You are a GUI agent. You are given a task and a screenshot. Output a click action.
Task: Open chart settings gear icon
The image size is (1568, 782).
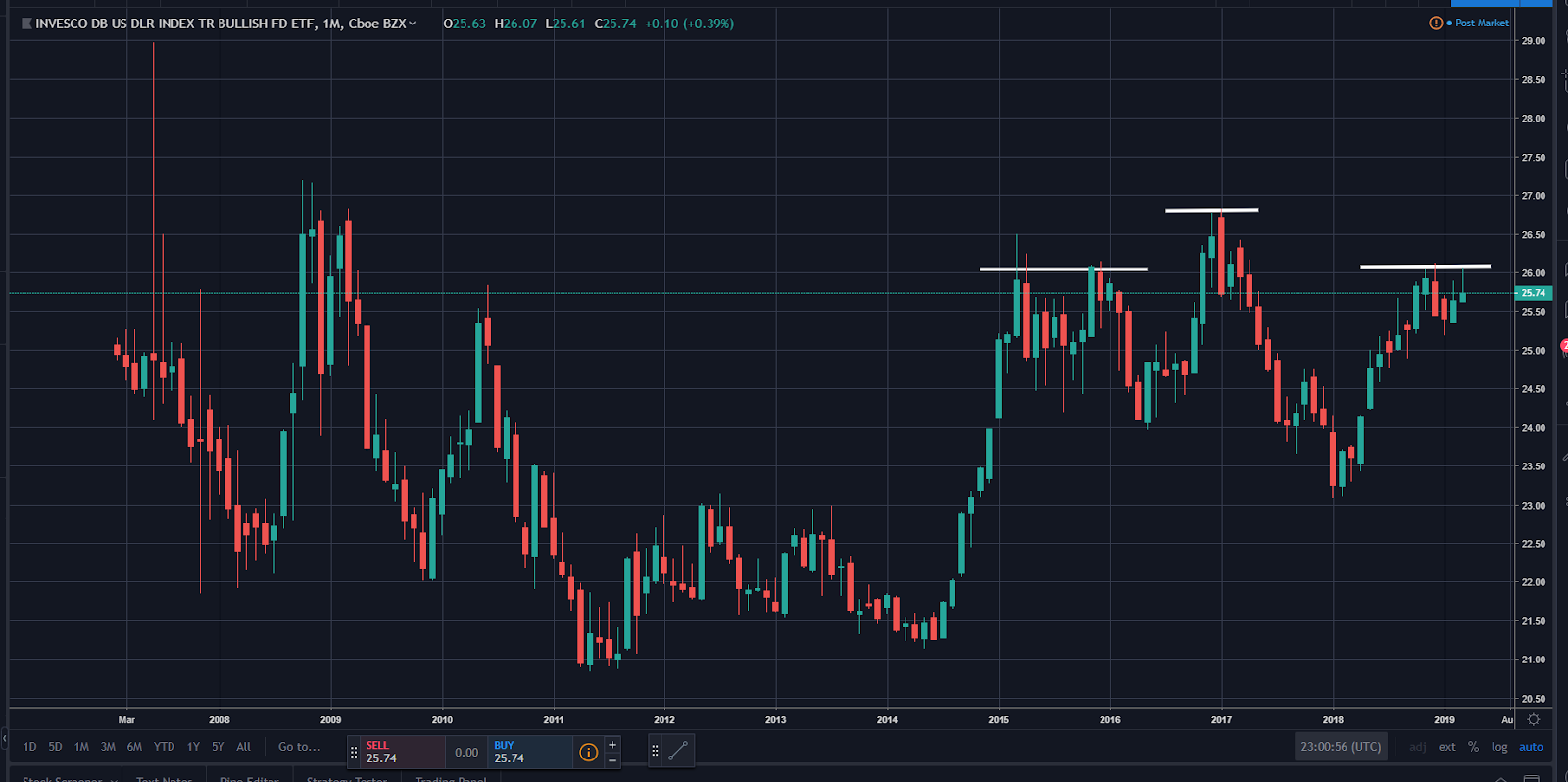(x=1534, y=719)
